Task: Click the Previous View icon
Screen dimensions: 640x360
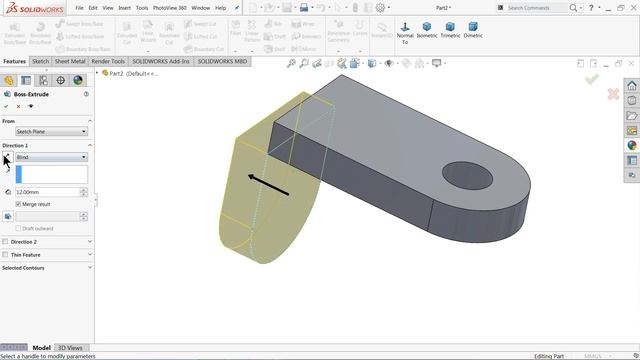Action: (x=317, y=63)
